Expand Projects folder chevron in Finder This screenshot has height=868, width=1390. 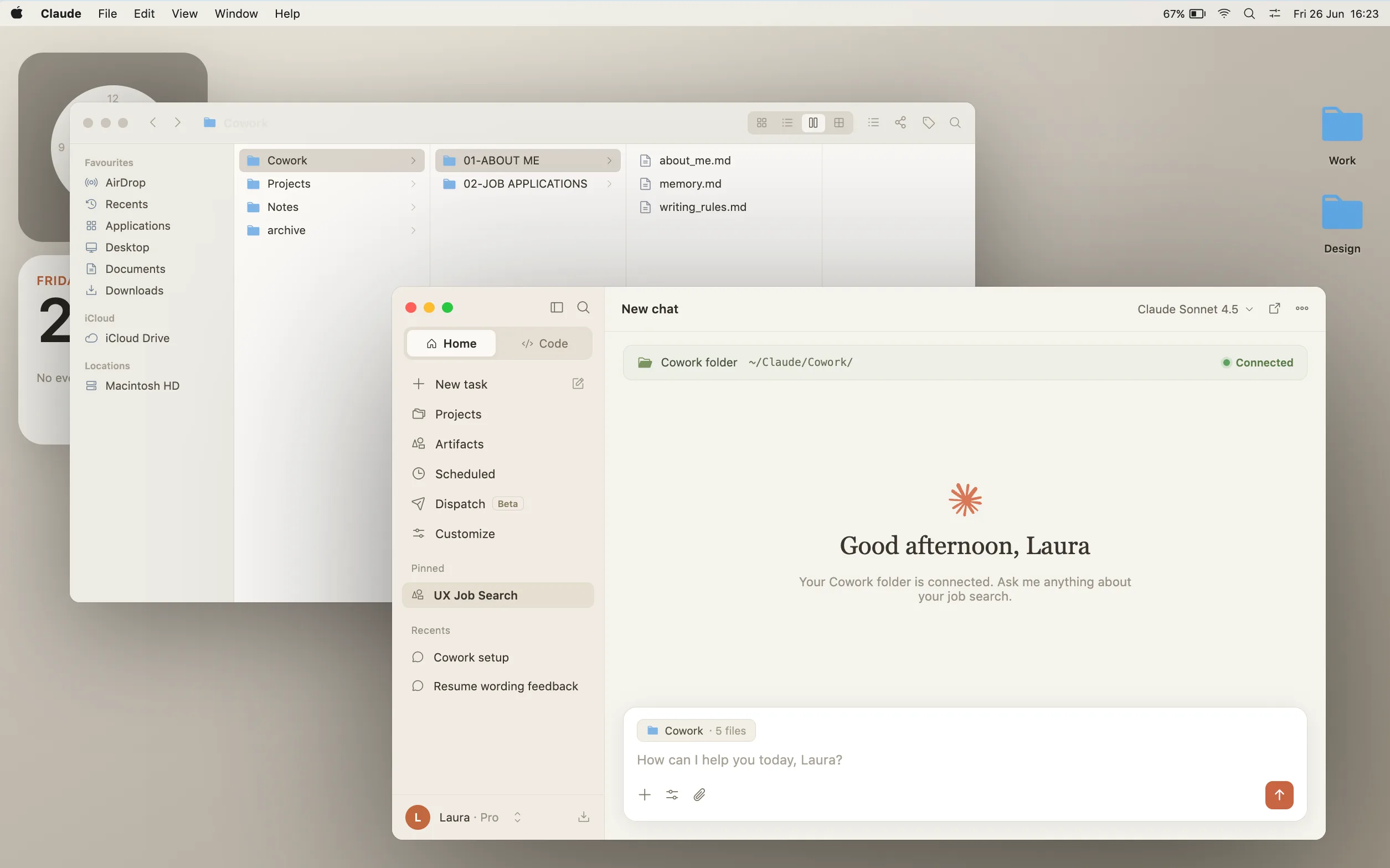pyautogui.click(x=413, y=184)
